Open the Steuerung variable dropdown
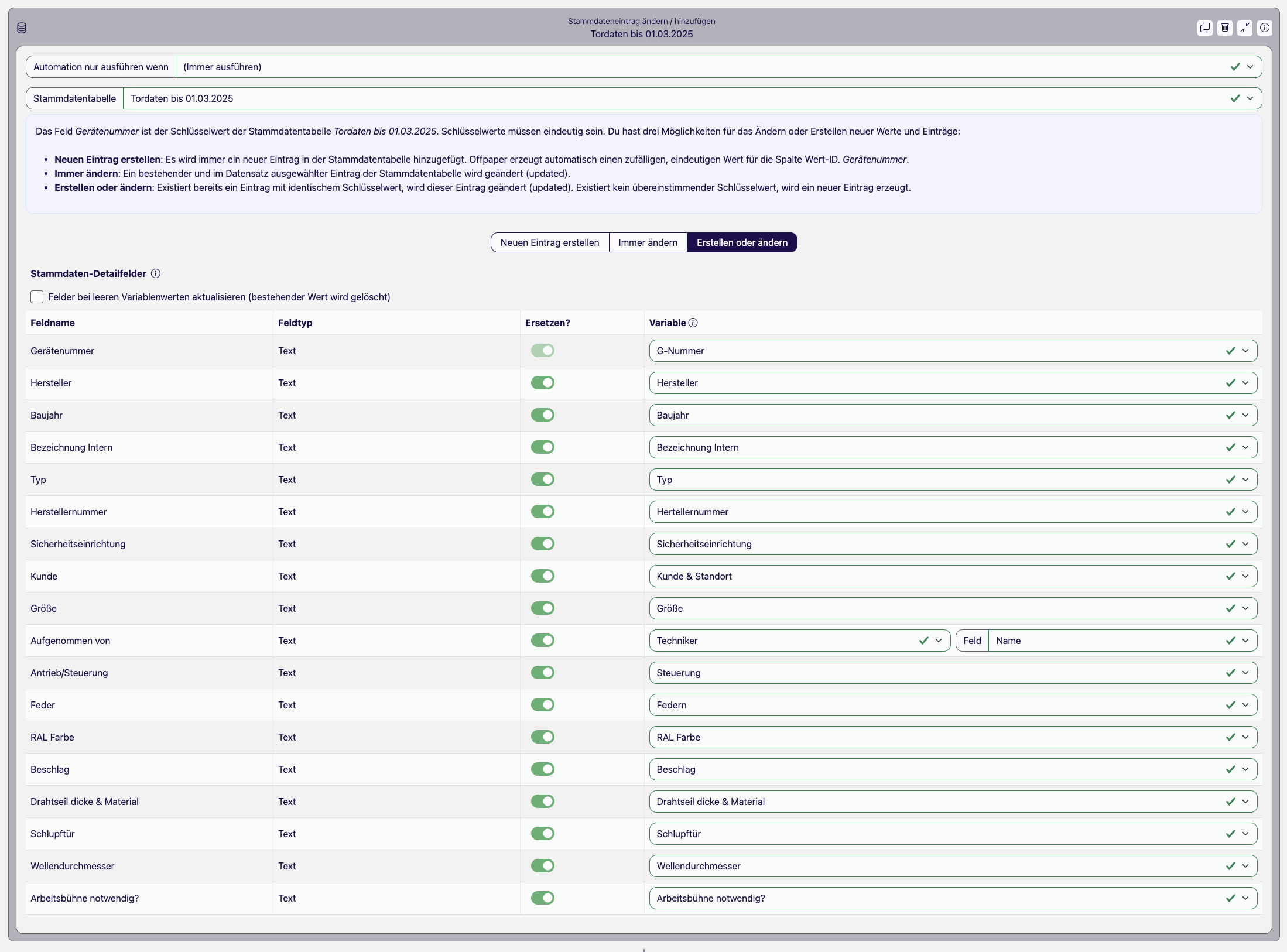Viewport: 1287px width, 952px height. tap(953, 673)
